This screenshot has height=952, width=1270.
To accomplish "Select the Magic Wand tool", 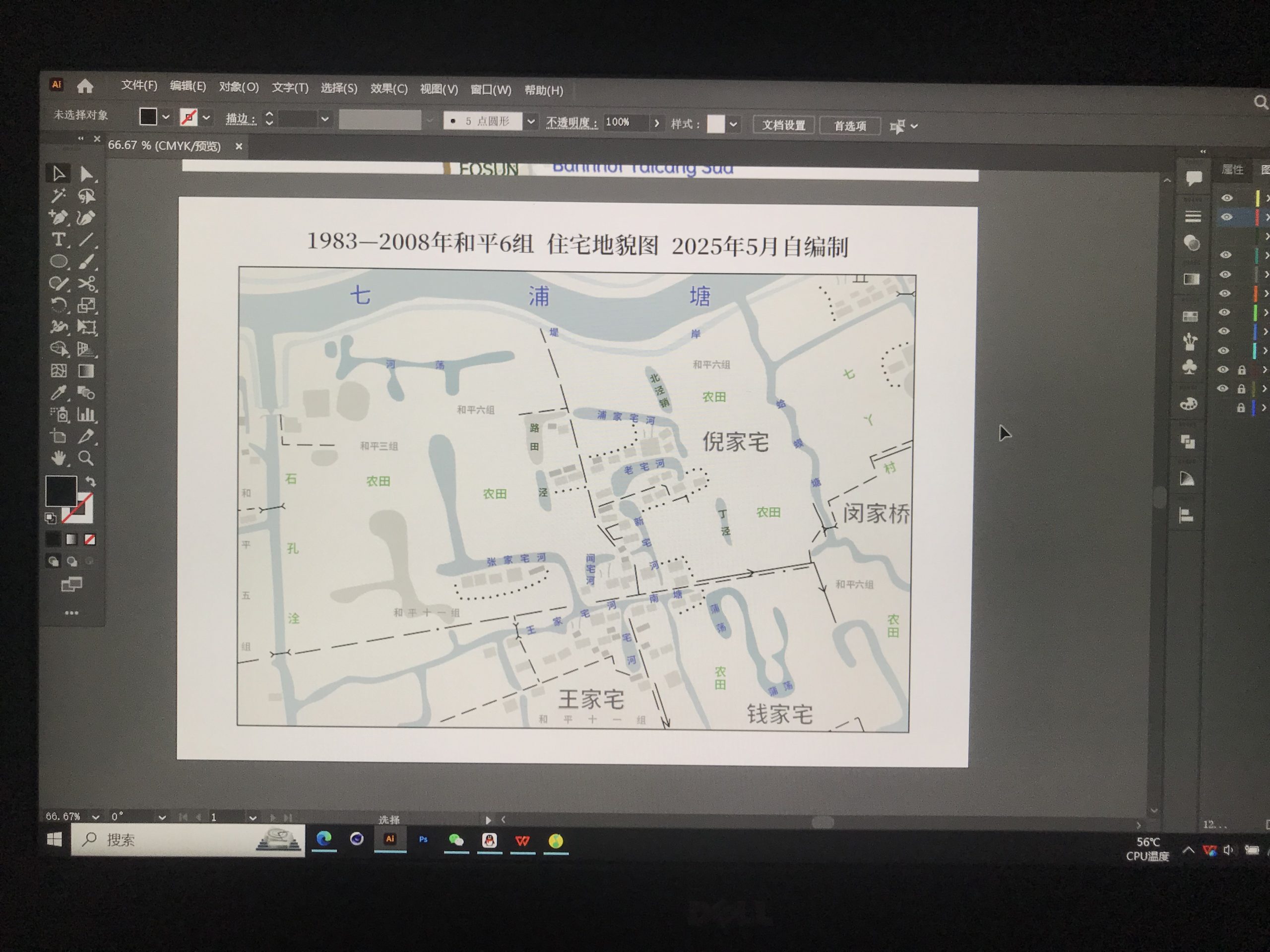I will point(58,196).
